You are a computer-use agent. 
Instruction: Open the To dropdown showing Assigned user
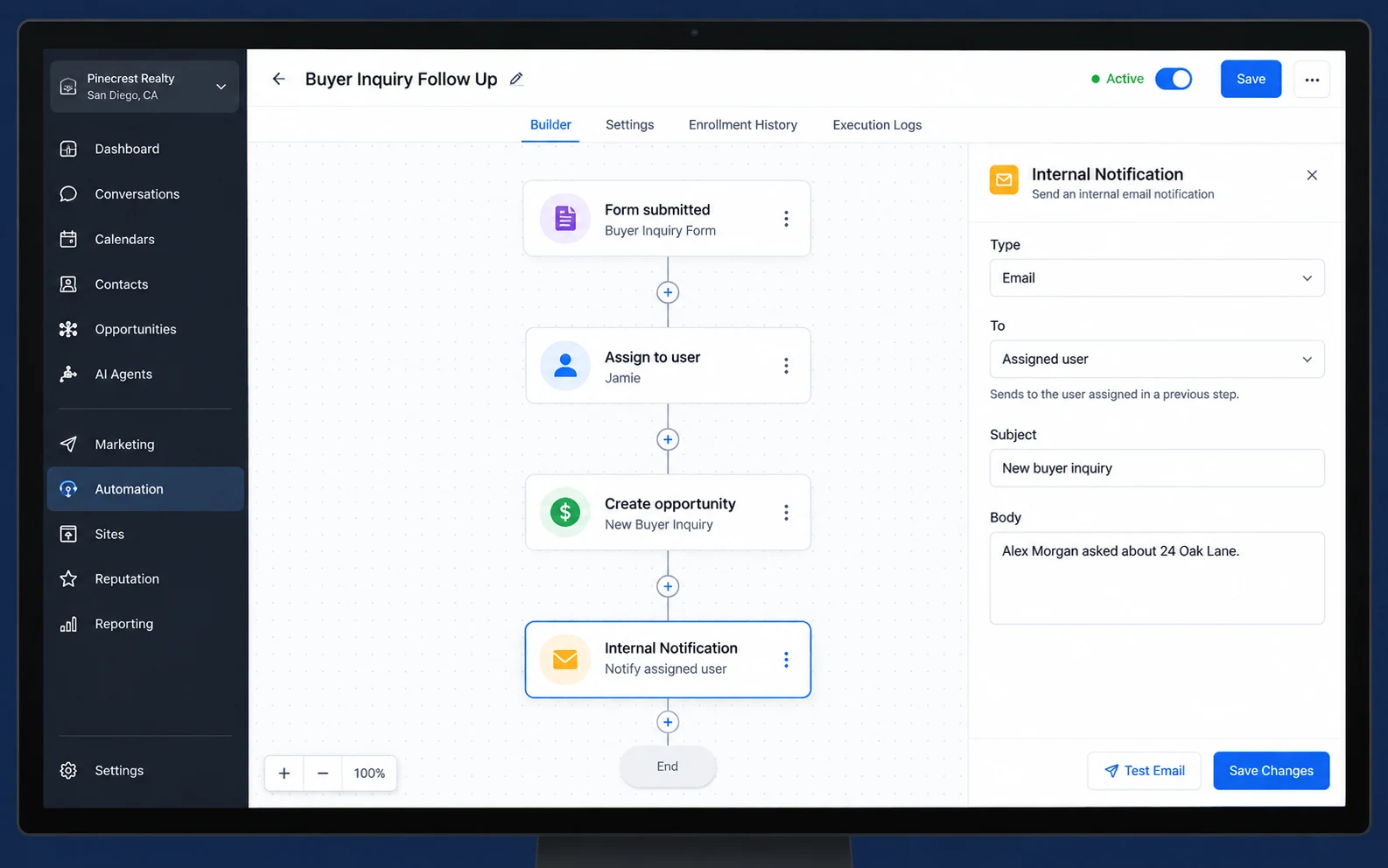[1157, 360]
